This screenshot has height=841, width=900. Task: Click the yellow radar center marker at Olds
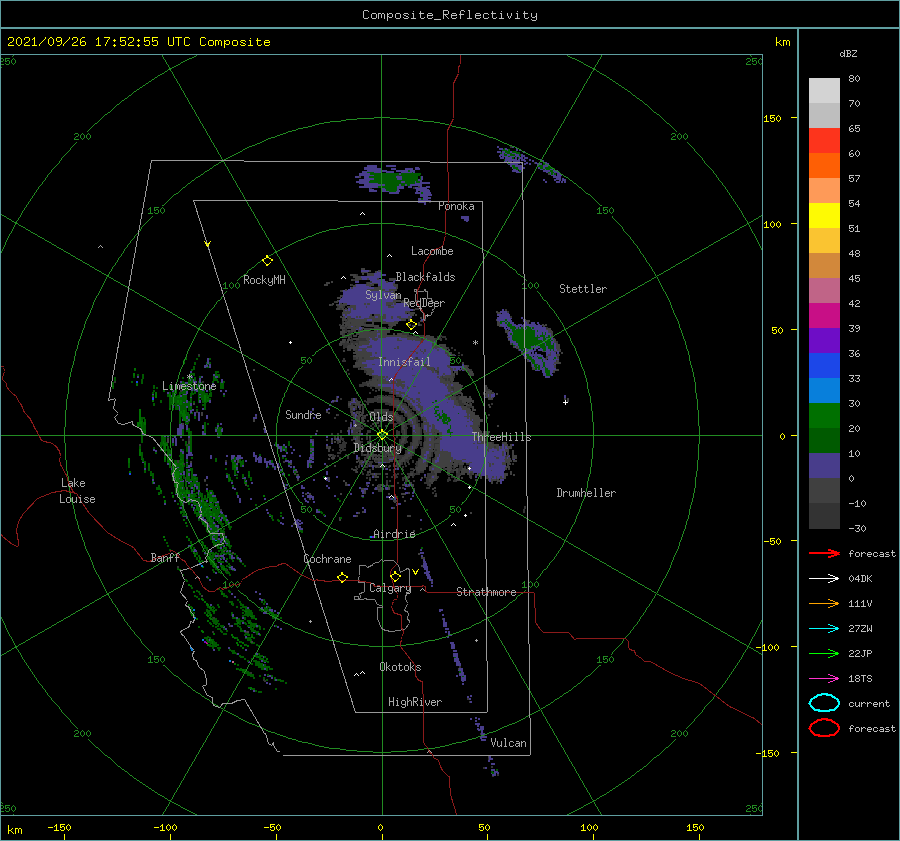pyautogui.click(x=382, y=435)
